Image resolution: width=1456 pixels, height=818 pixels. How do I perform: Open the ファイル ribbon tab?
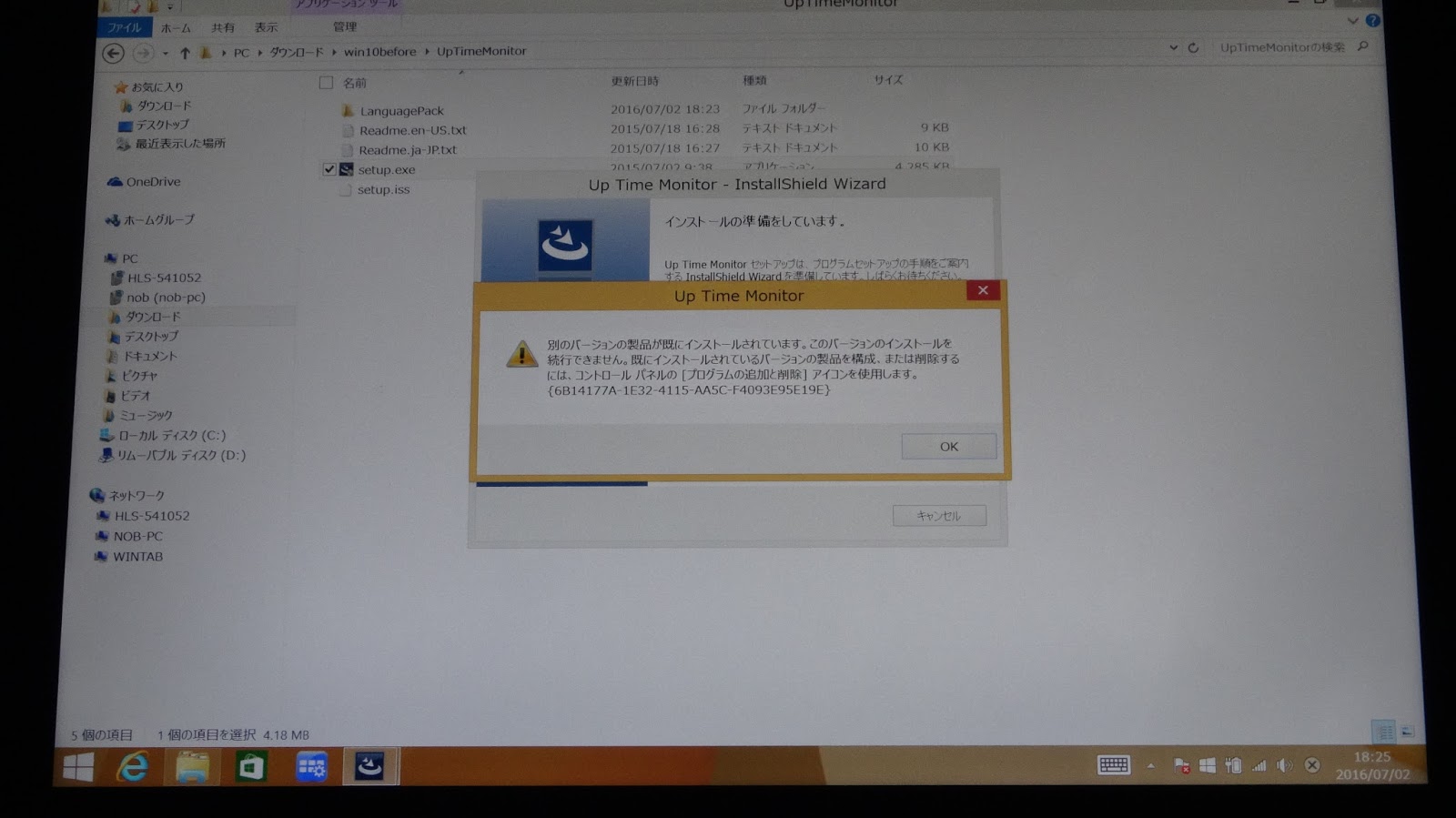tap(124, 27)
